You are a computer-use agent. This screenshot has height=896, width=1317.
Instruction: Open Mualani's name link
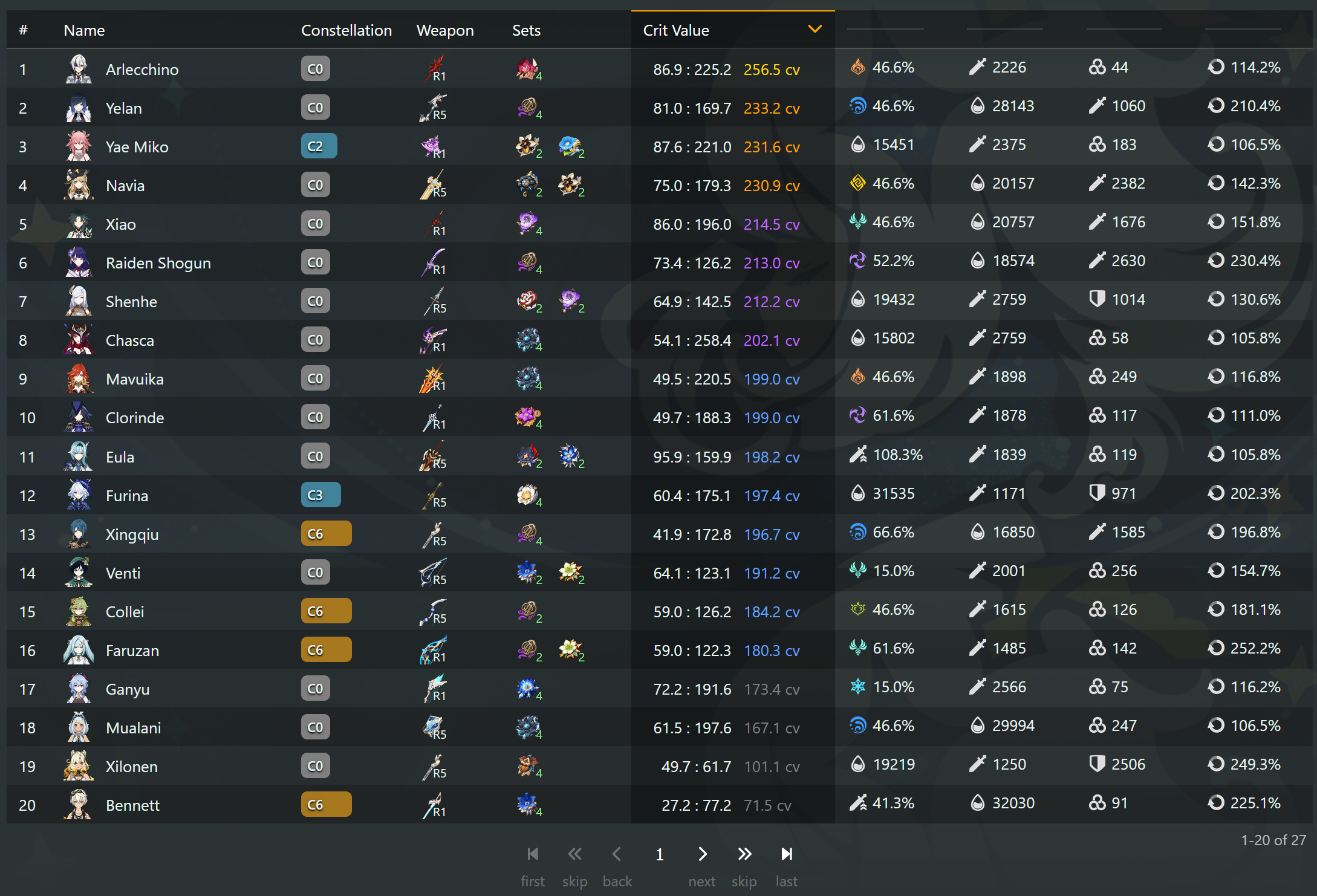pyautogui.click(x=134, y=728)
